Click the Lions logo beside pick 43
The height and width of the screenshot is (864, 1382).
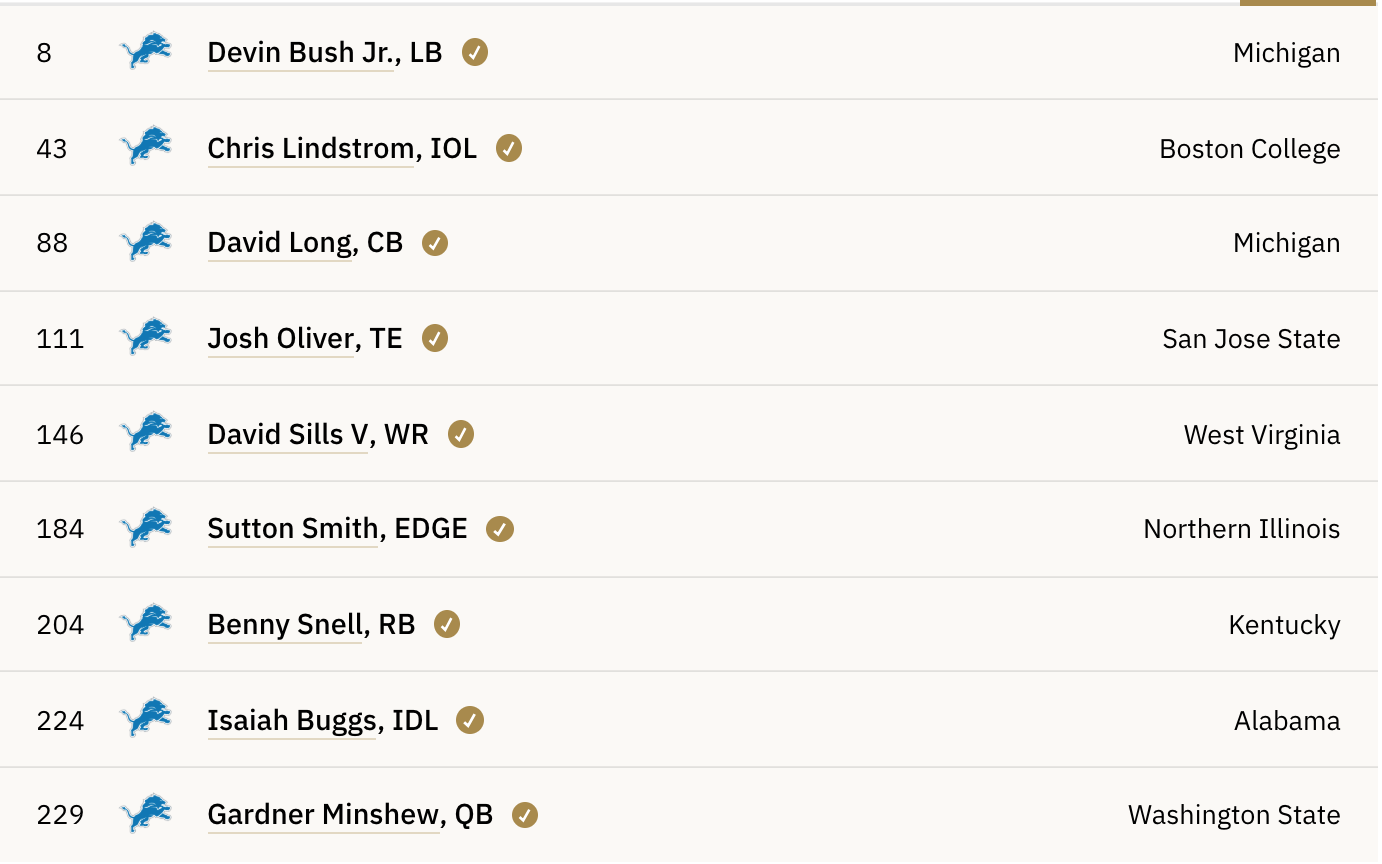coord(146,148)
